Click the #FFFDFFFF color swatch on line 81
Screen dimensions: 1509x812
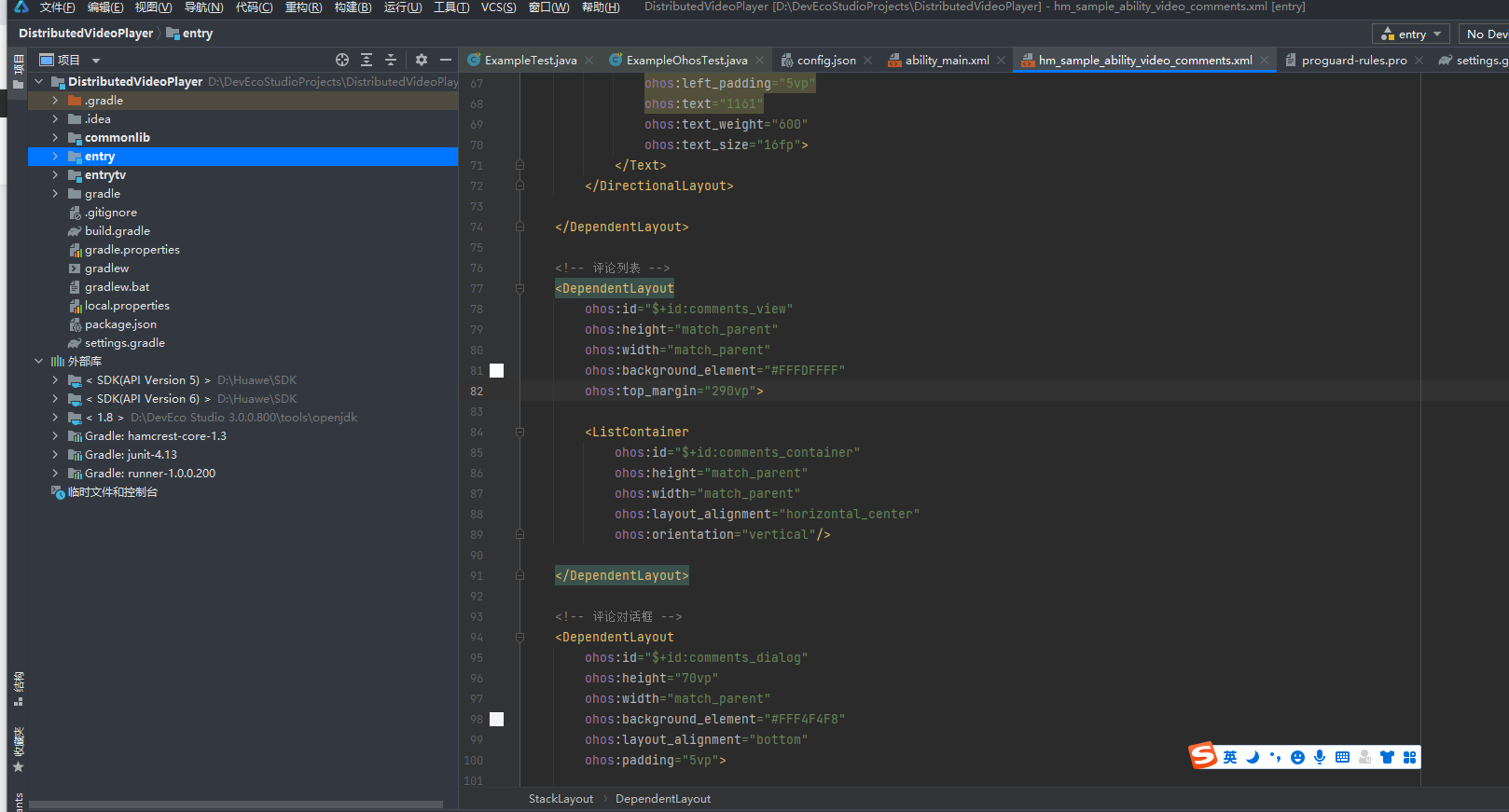click(496, 370)
